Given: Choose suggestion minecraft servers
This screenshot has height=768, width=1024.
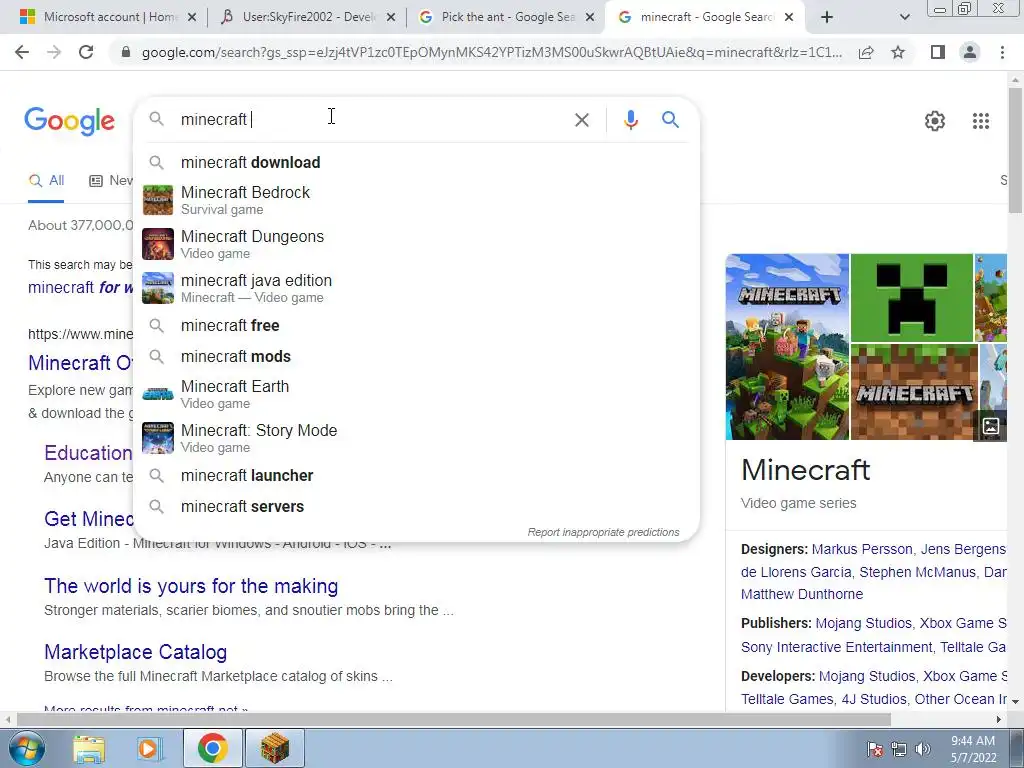Looking at the screenshot, I should [416, 507].
